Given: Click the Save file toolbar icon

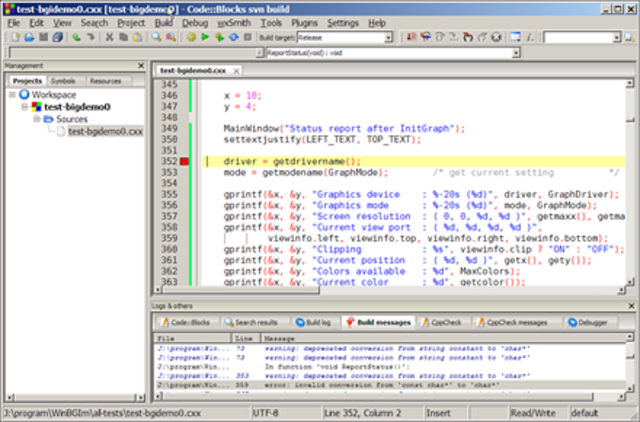Looking at the screenshot, I should (x=43, y=37).
